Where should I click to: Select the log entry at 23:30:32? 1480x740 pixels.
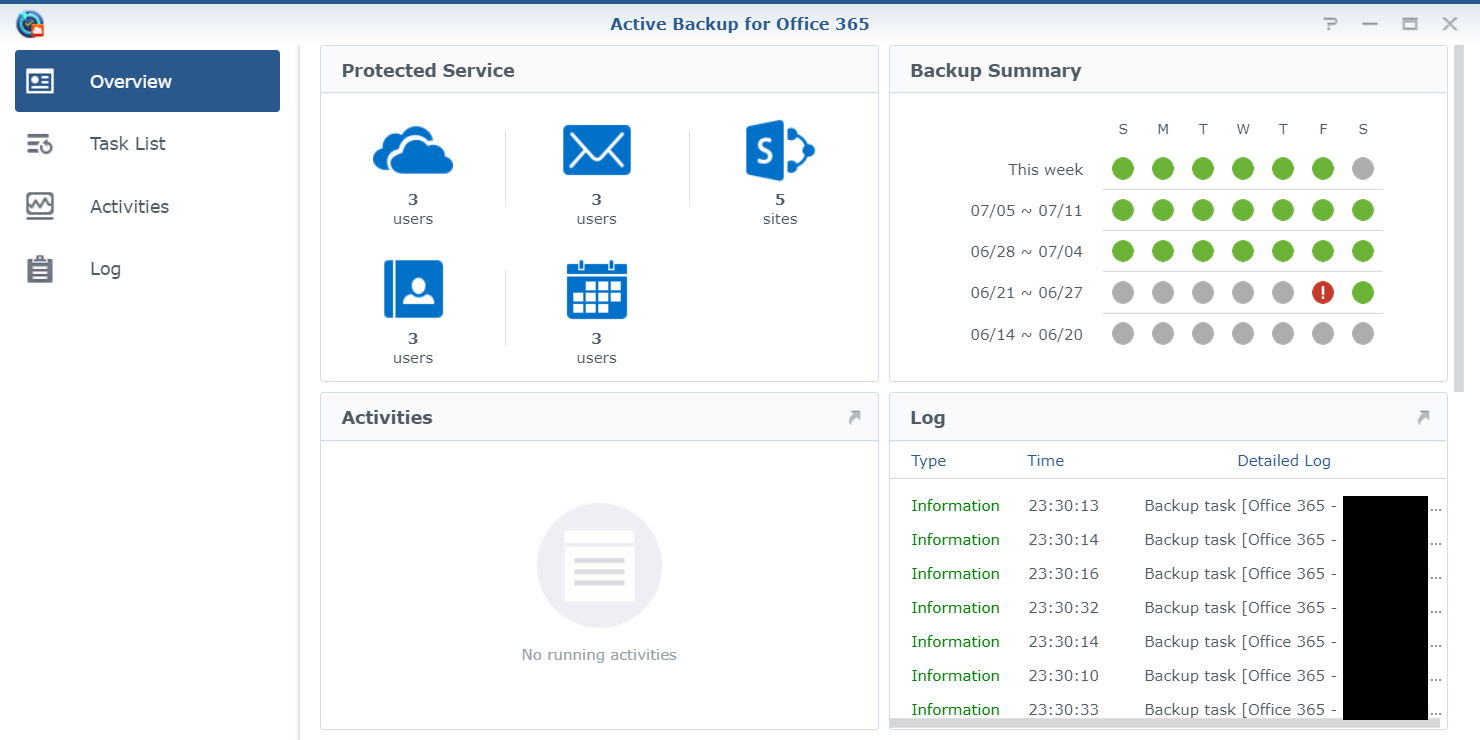(1168, 608)
